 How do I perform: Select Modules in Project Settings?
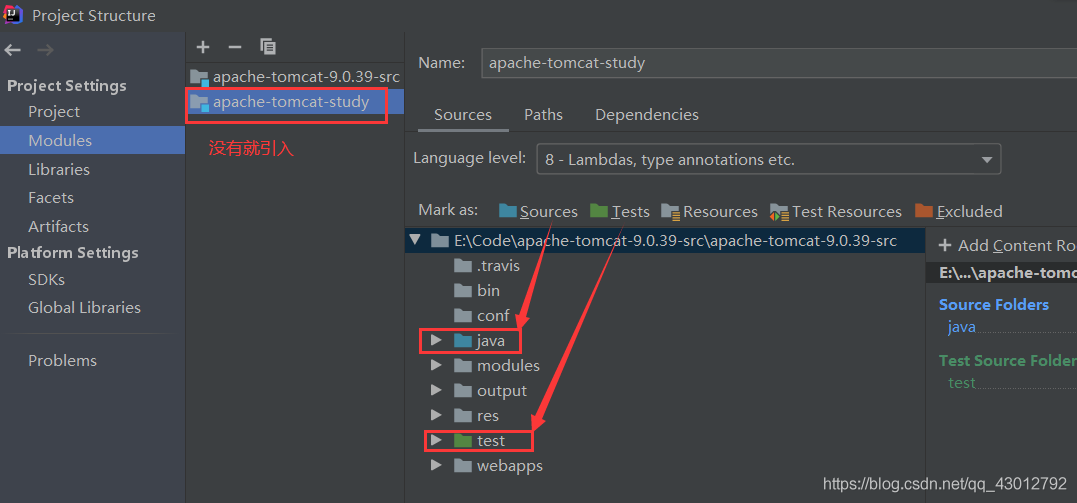[92, 140]
